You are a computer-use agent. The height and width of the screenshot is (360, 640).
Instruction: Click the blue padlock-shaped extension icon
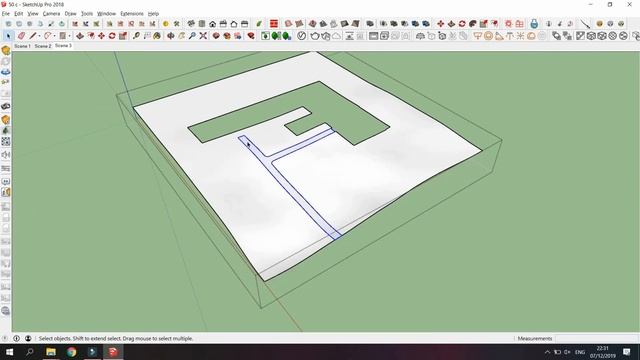click(534, 24)
